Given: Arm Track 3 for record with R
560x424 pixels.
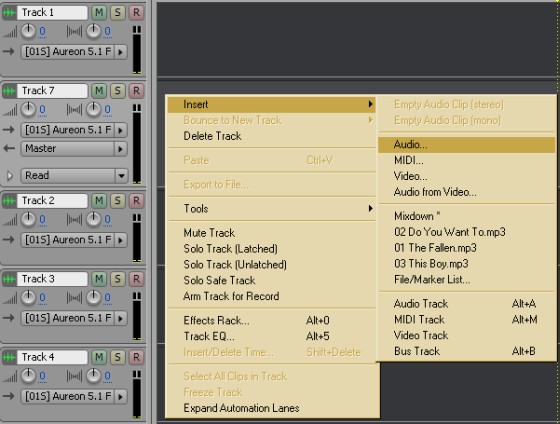Looking at the screenshot, I should click(x=136, y=279).
